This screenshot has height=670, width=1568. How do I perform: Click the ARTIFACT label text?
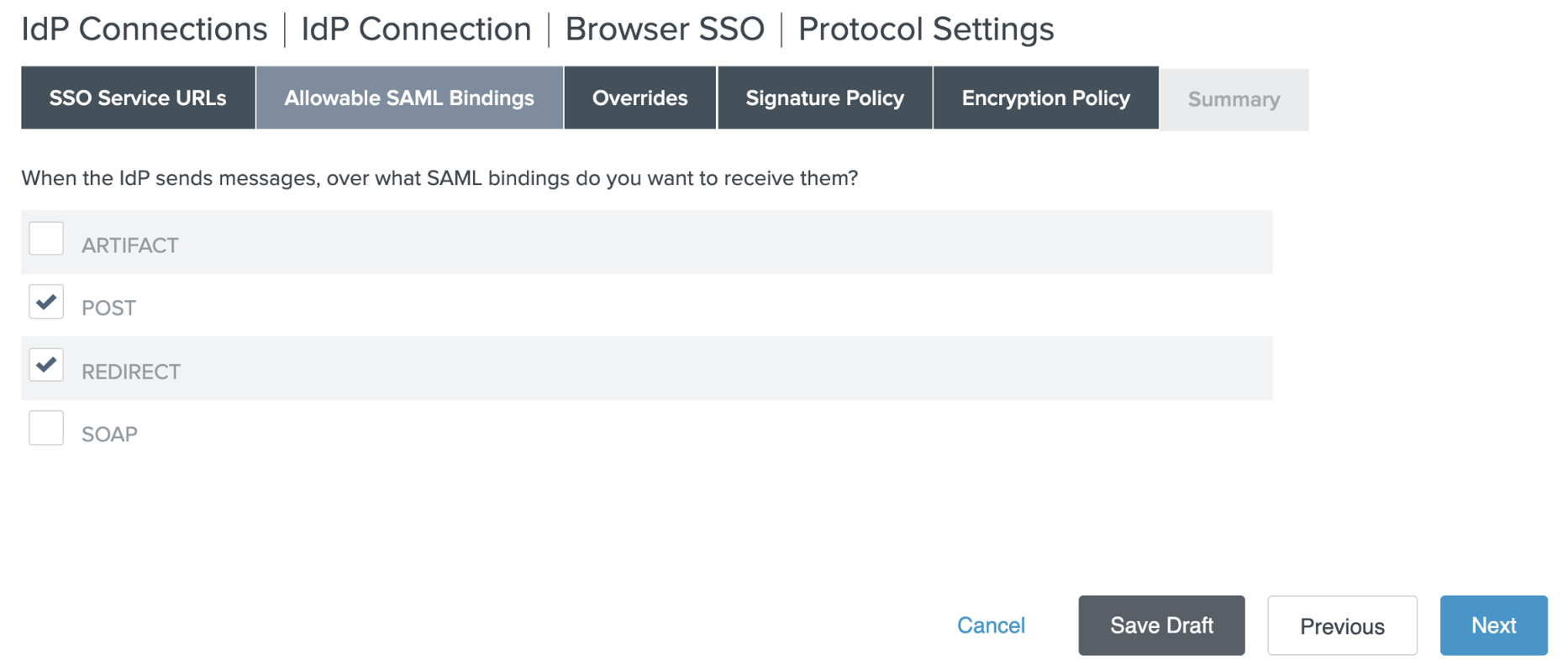coord(130,245)
